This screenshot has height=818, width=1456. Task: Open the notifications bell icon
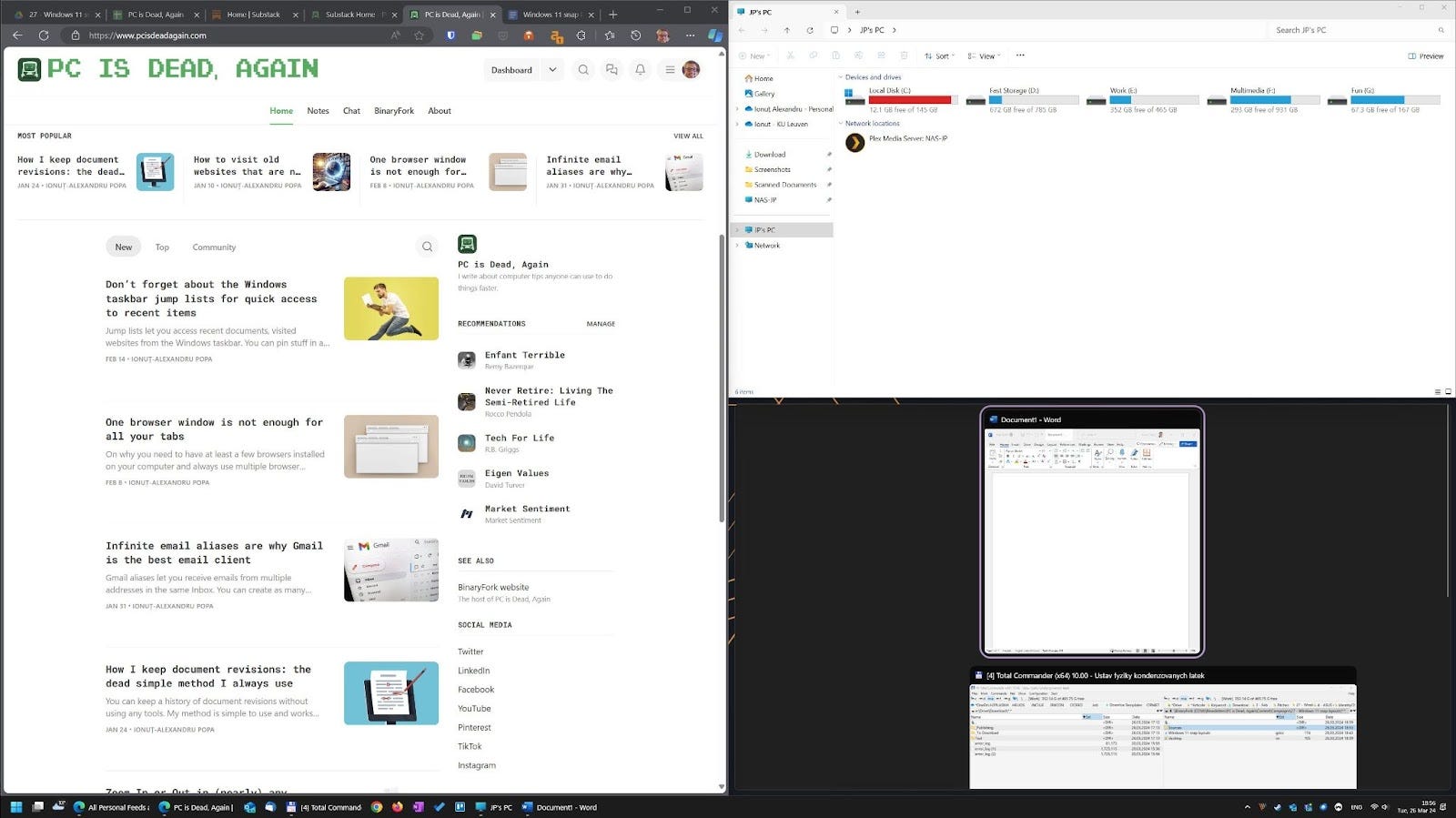click(x=640, y=70)
